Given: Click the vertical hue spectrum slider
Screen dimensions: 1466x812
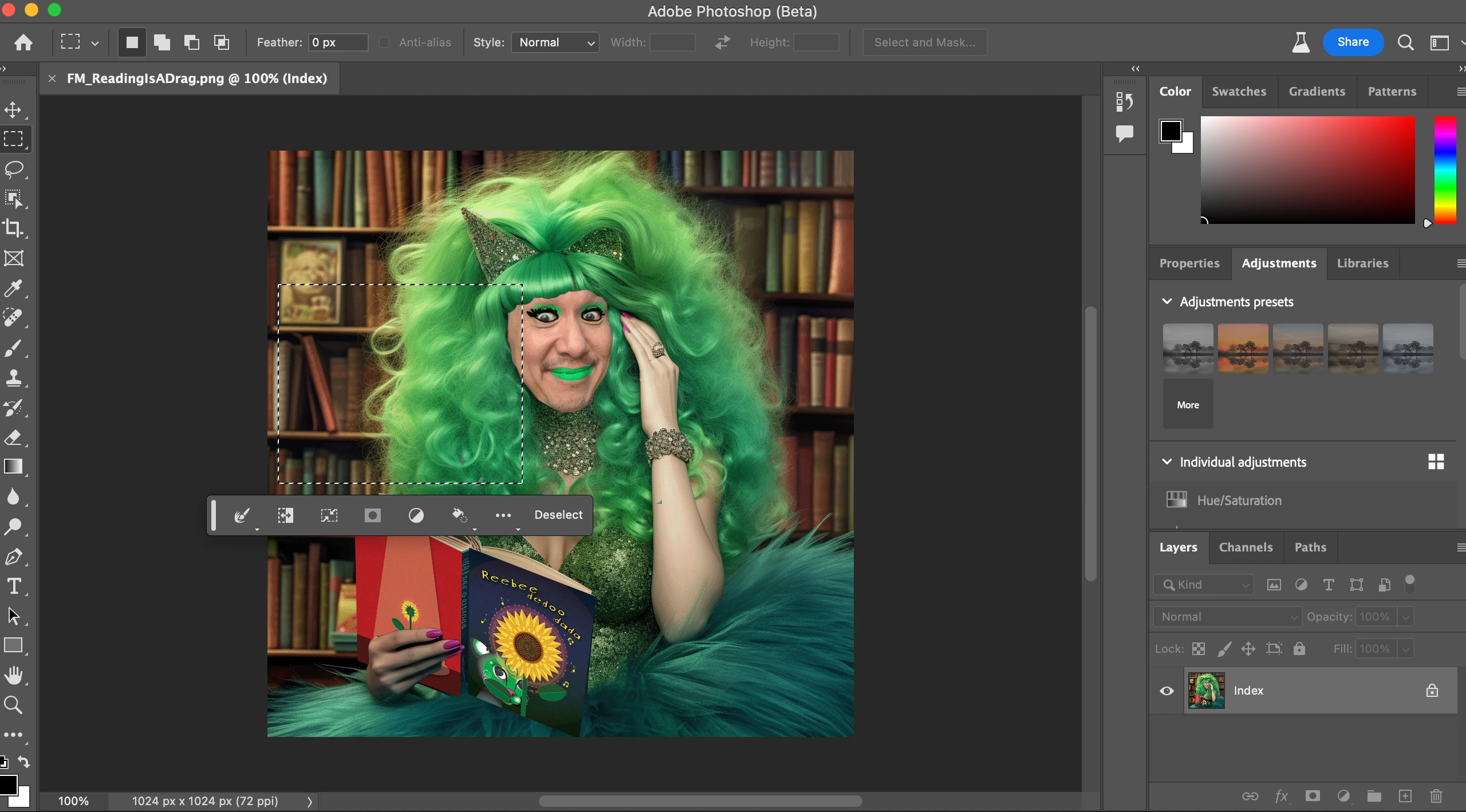Looking at the screenshot, I should [1445, 170].
